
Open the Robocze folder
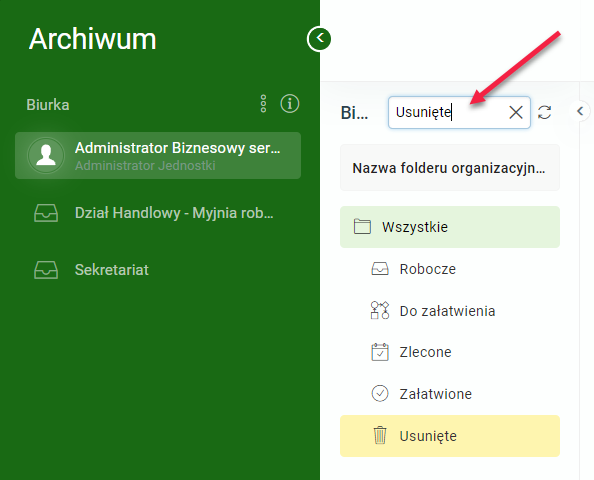[x=450, y=269]
